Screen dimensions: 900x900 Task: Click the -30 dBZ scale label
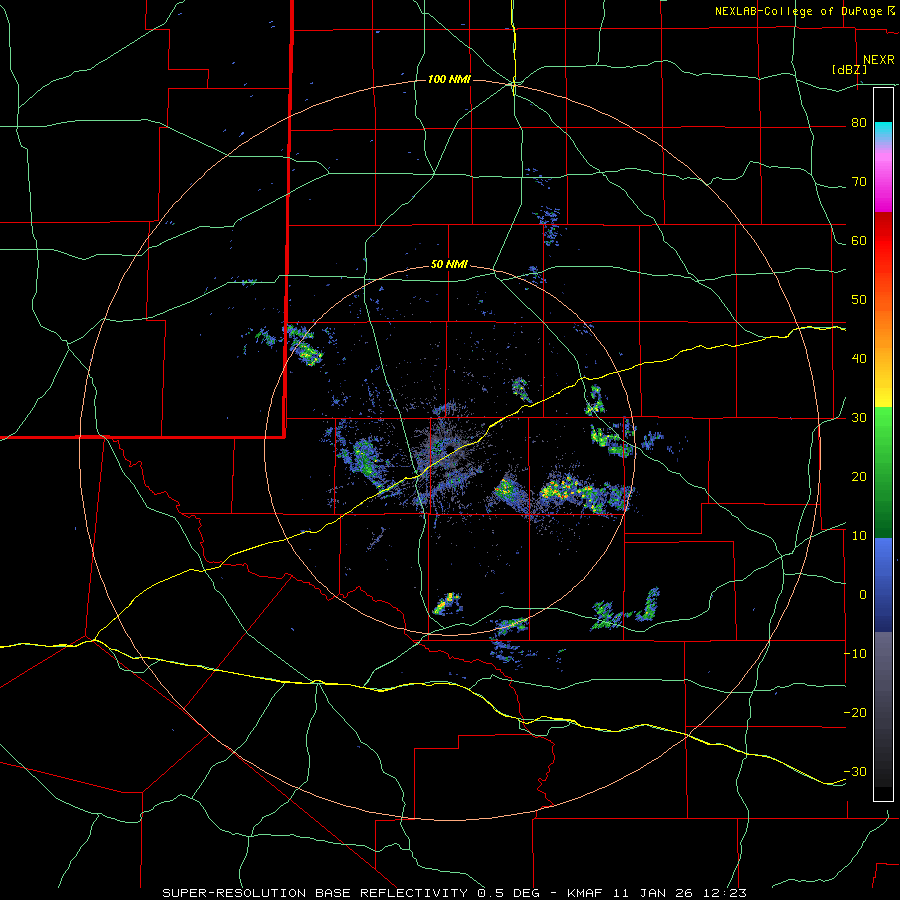855,771
